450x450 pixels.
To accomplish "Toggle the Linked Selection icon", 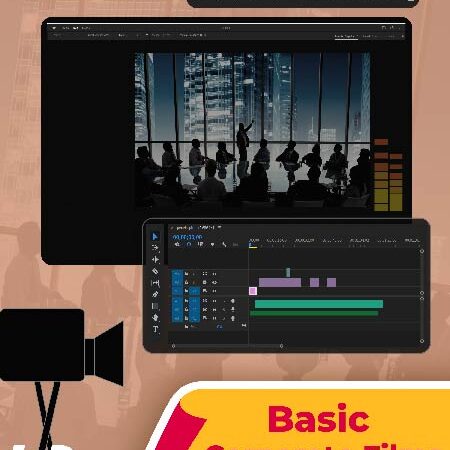I will tap(200, 244).
